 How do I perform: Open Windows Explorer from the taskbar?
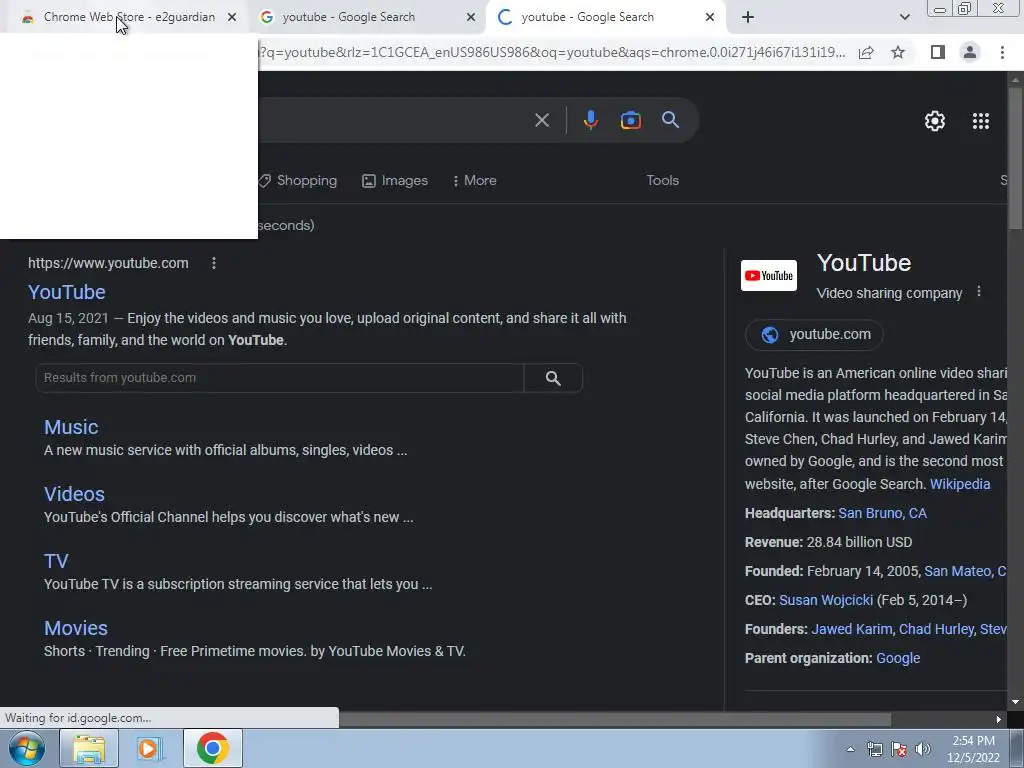(89, 748)
